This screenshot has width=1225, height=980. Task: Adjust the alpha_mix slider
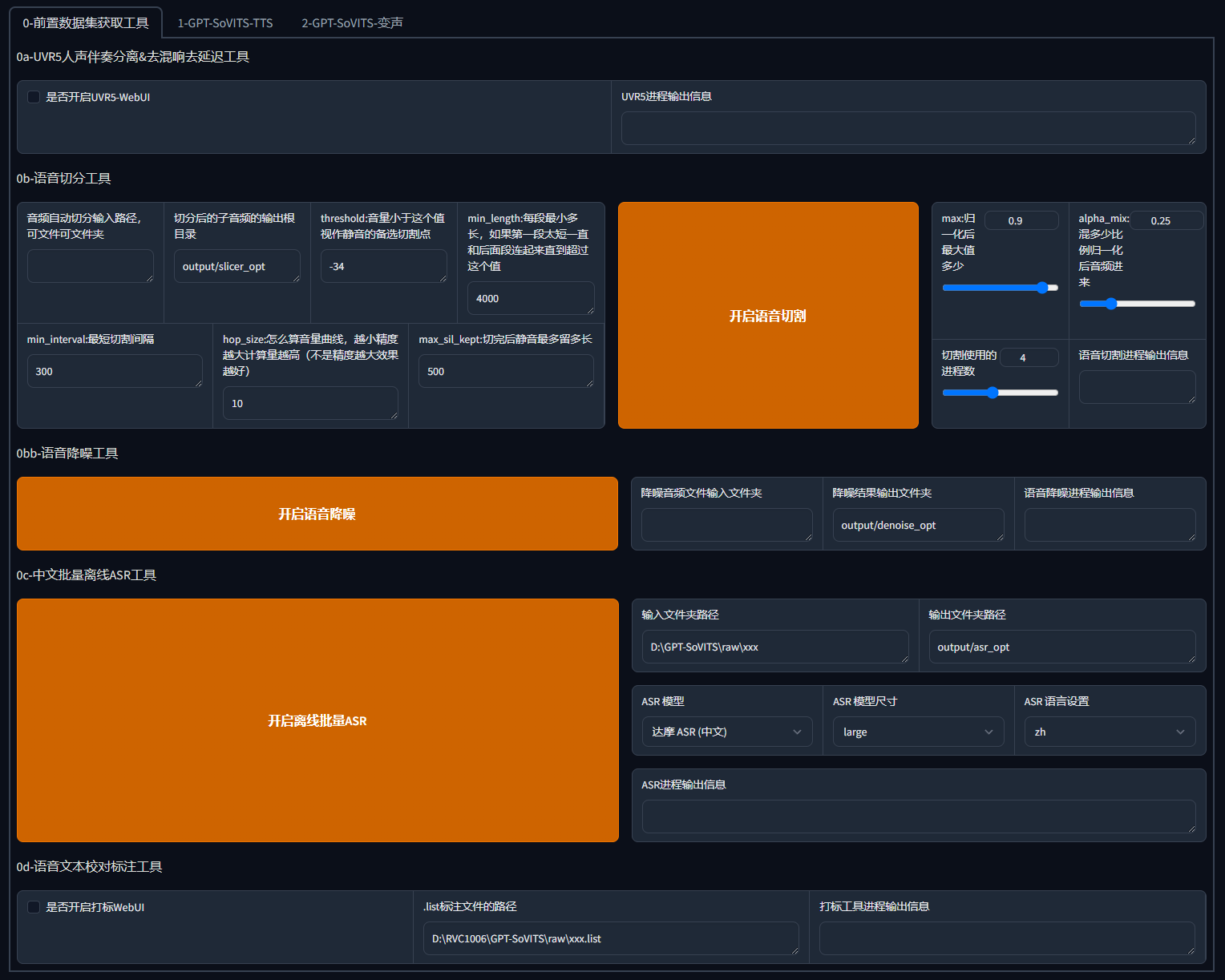click(x=1137, y=304)
